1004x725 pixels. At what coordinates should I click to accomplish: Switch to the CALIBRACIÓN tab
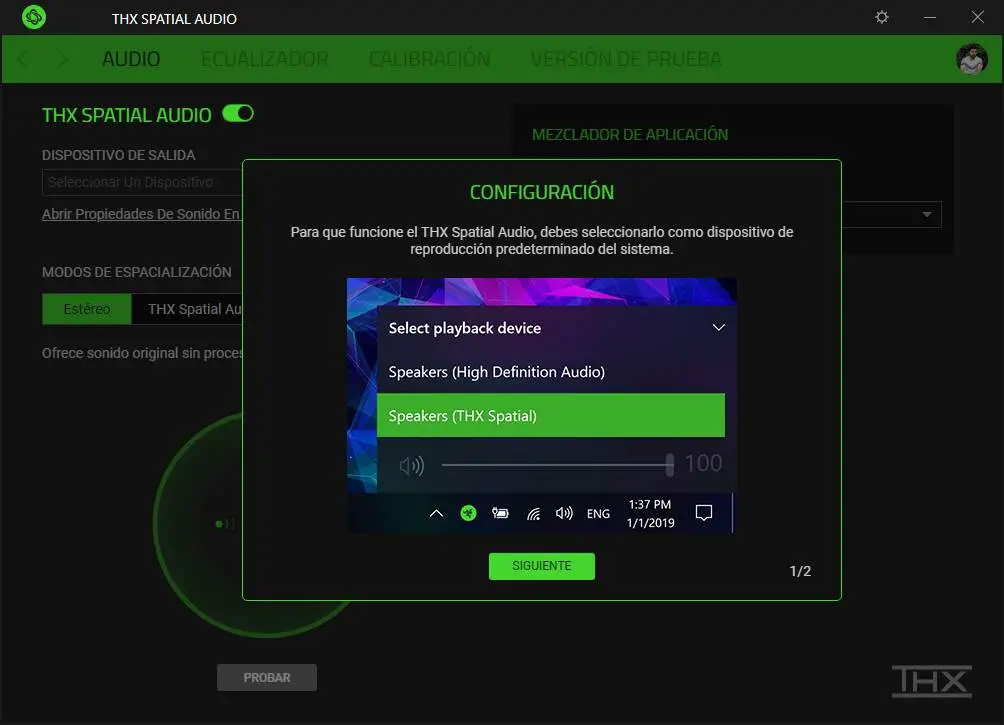[430, 59]
